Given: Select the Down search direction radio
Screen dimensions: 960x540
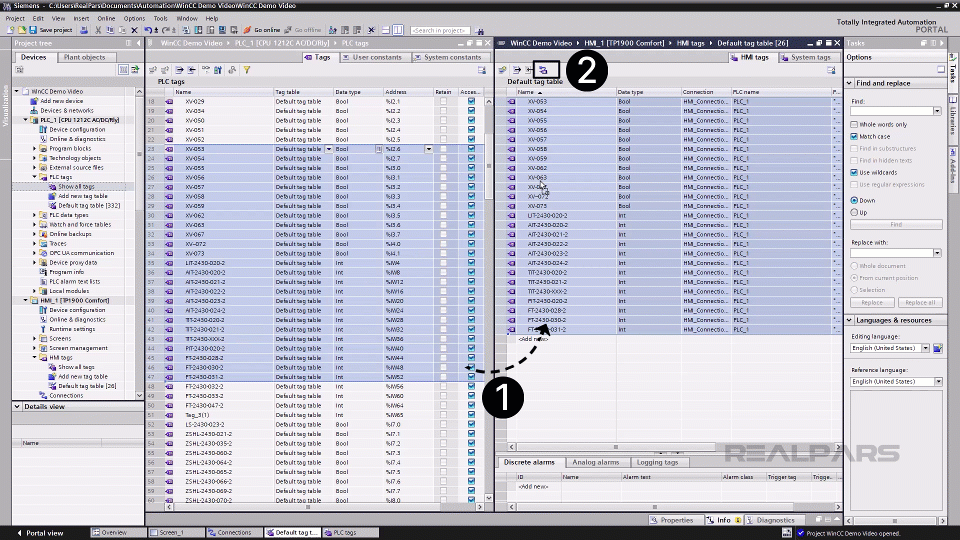Looking at the screenshot, I should 854,200.
